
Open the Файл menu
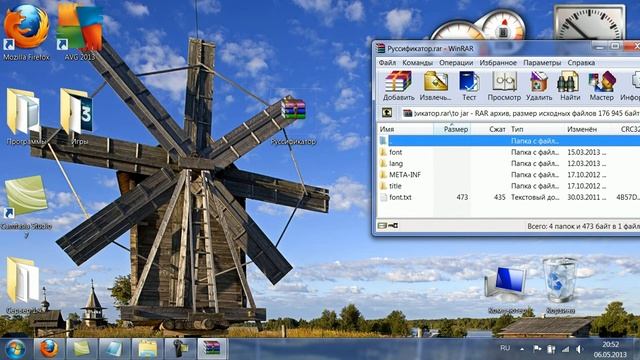pos(387,63)
